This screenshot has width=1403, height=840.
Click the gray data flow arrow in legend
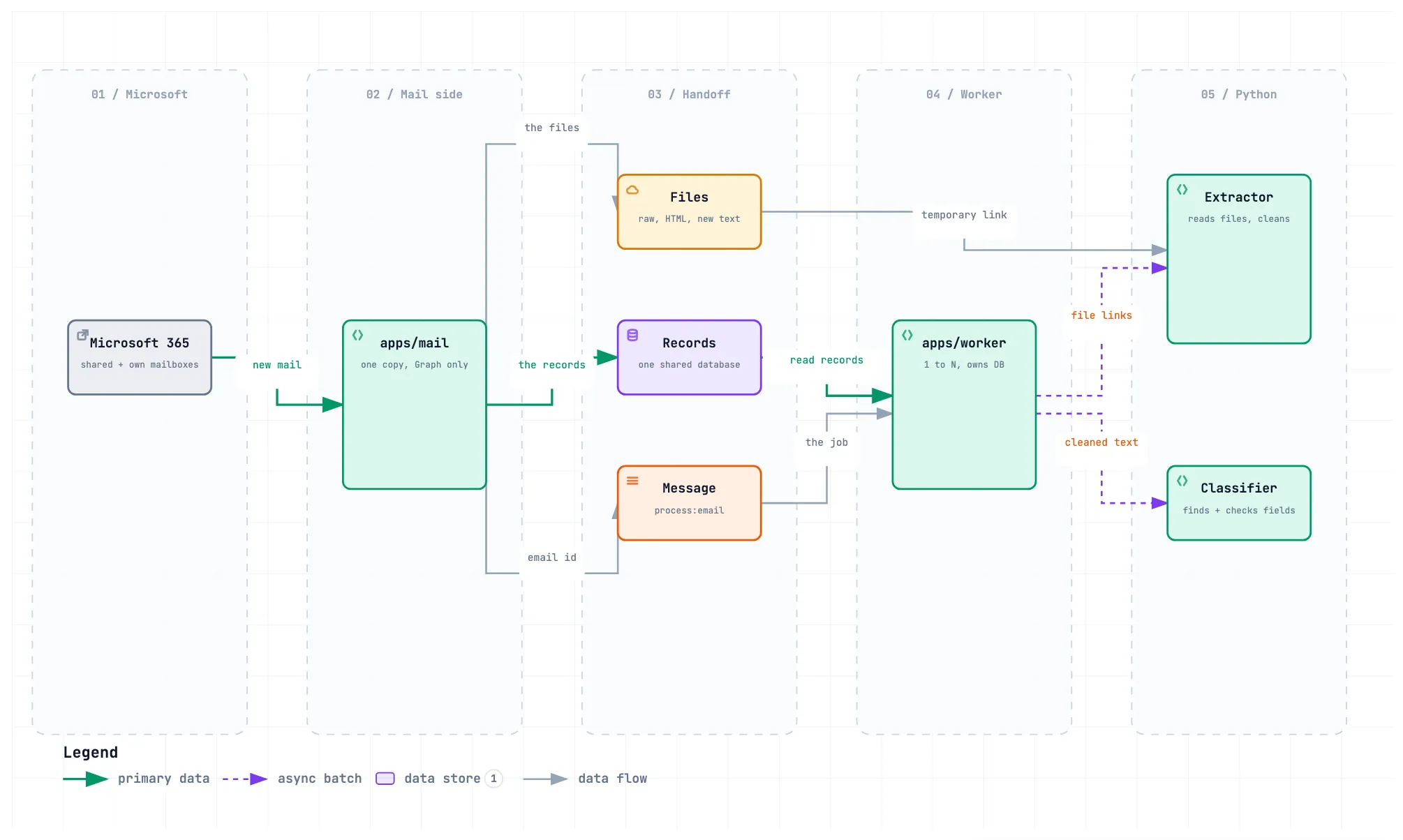546,779
